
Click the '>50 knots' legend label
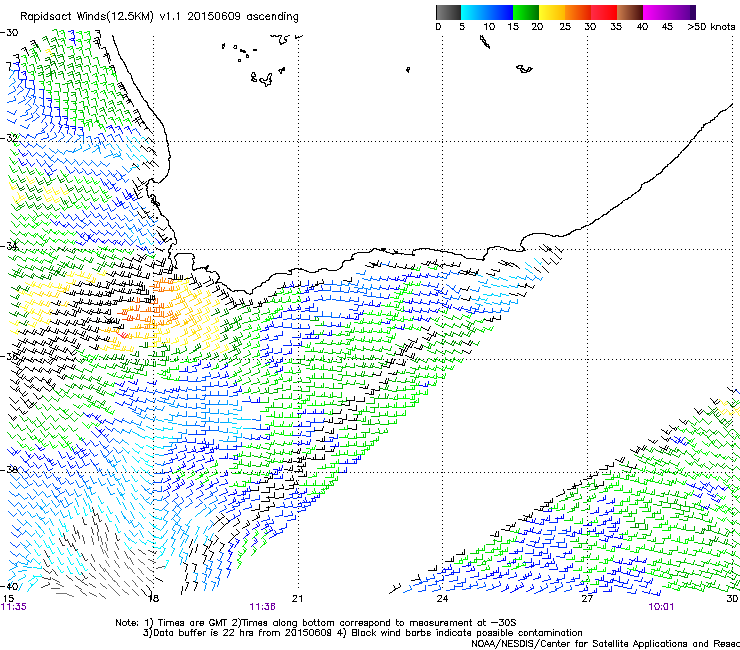coord(711,27)
